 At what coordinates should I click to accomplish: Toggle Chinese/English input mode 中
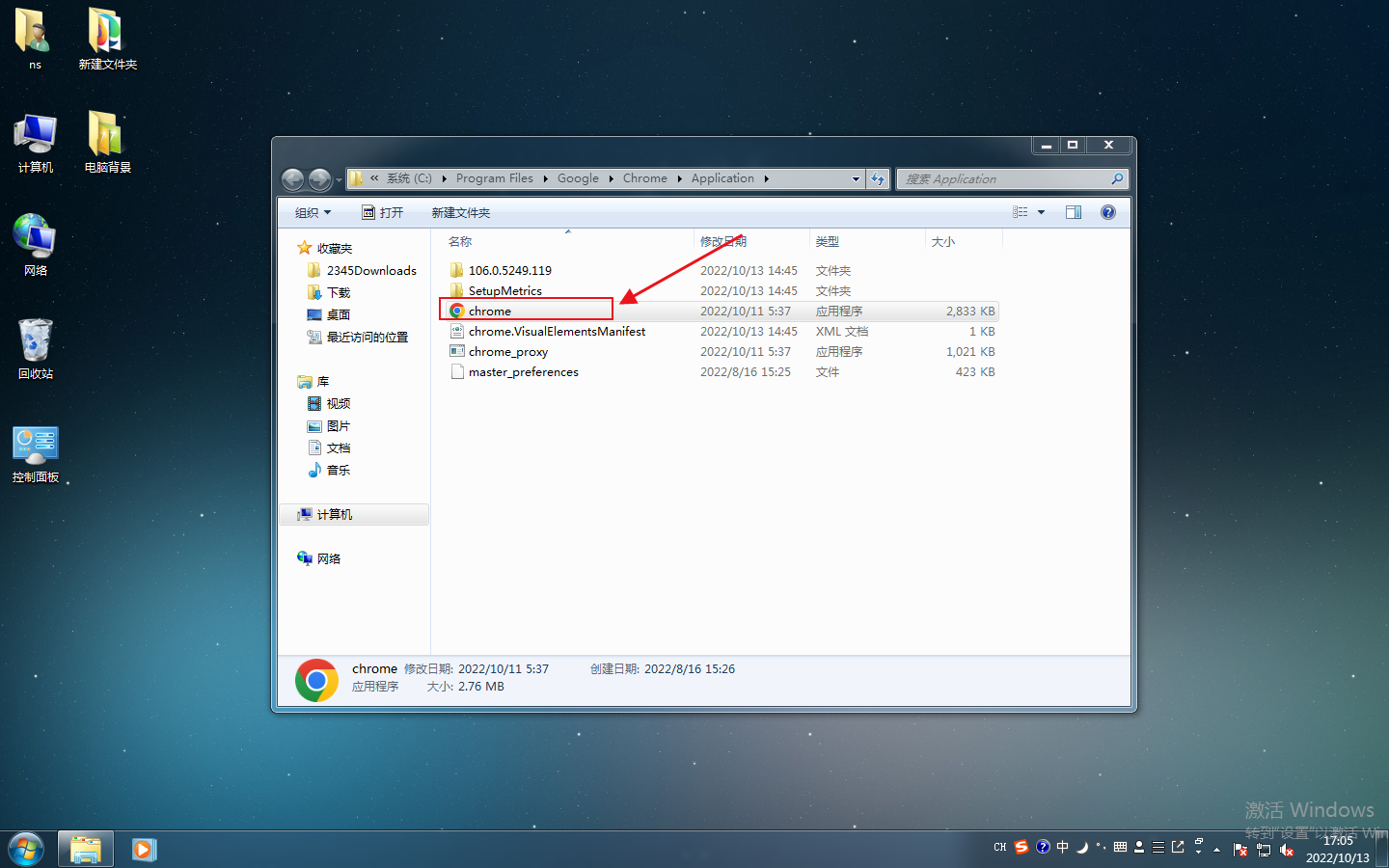1062,847
